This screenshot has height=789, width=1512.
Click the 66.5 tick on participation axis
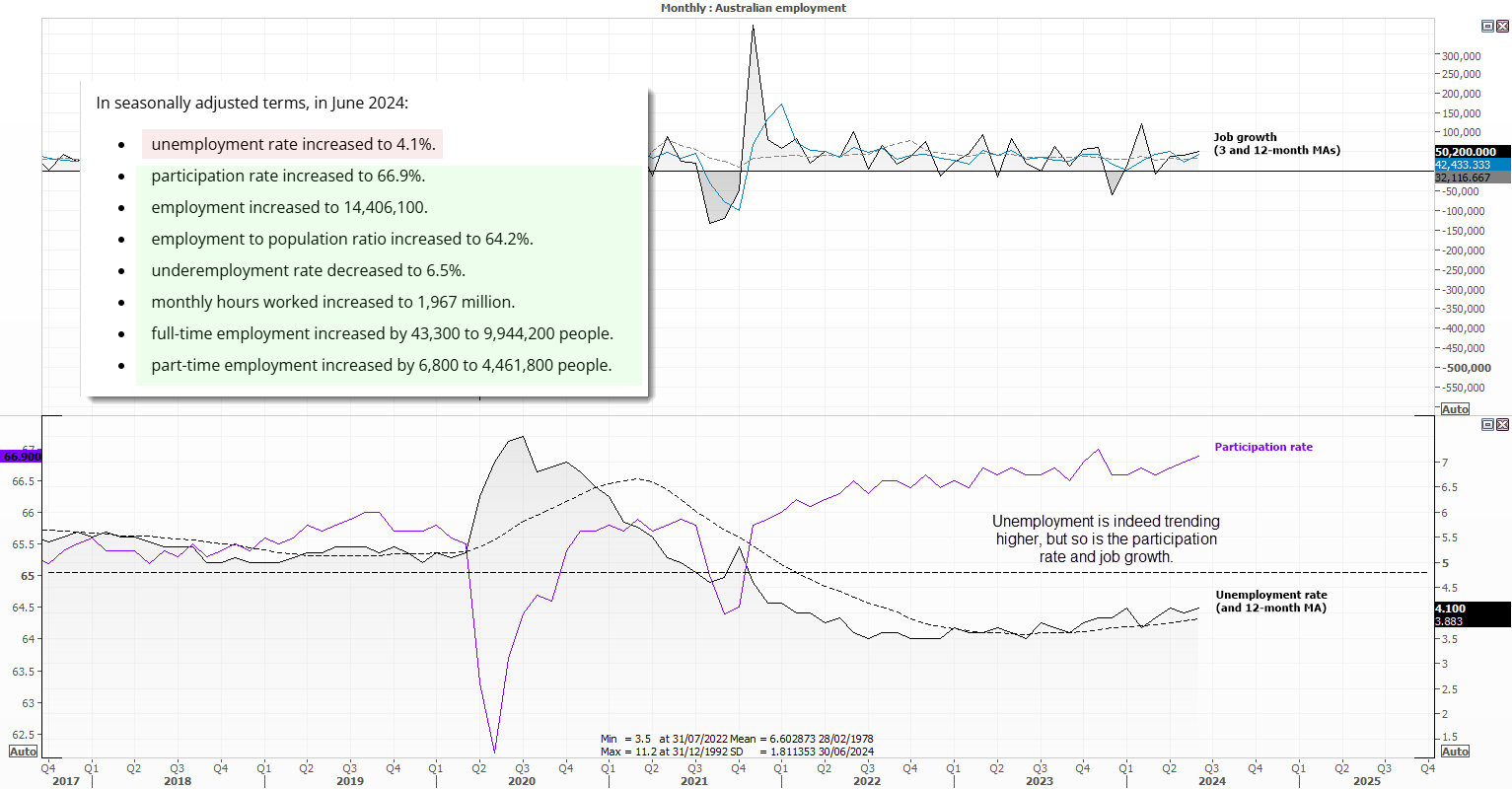(23, 481)
